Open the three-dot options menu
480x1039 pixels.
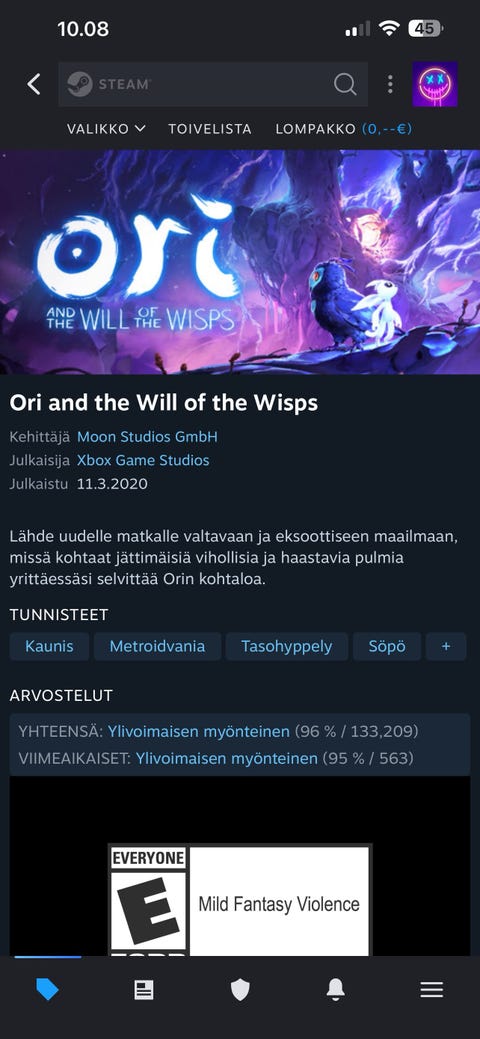point(390,84)
